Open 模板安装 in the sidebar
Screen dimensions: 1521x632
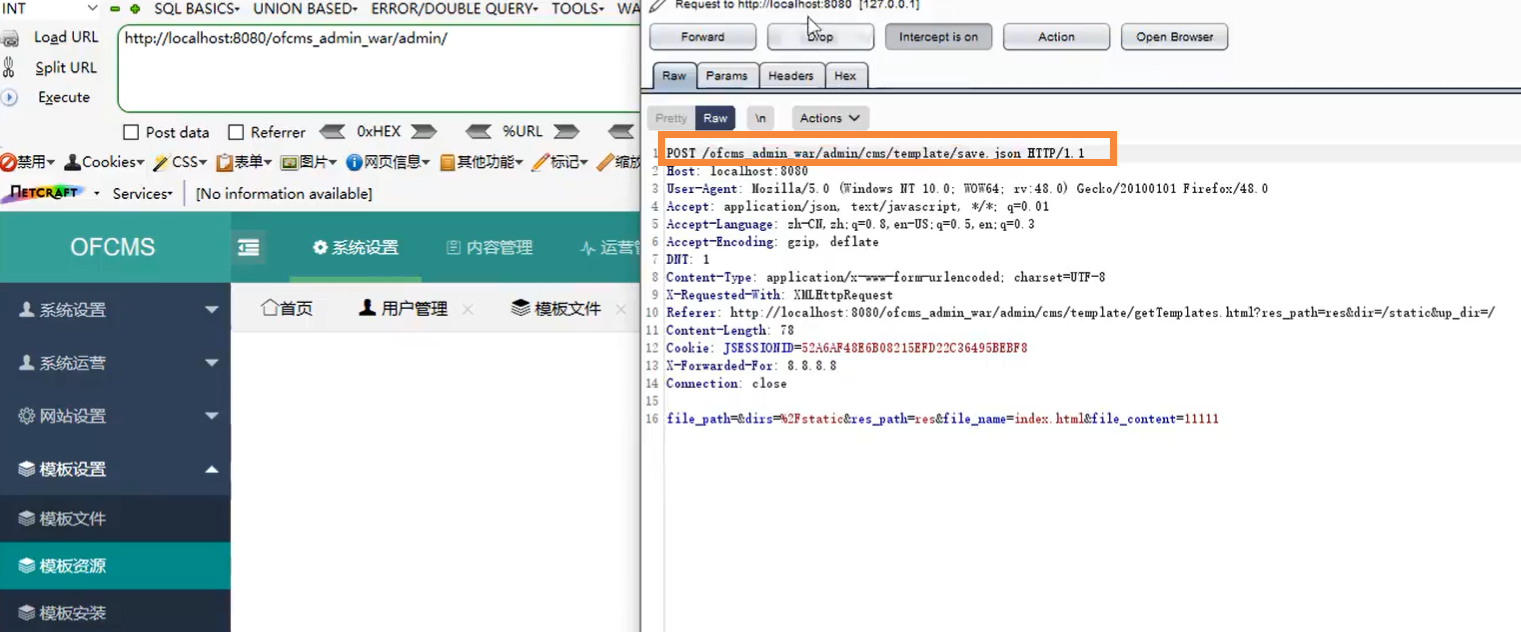pos(115,612)
